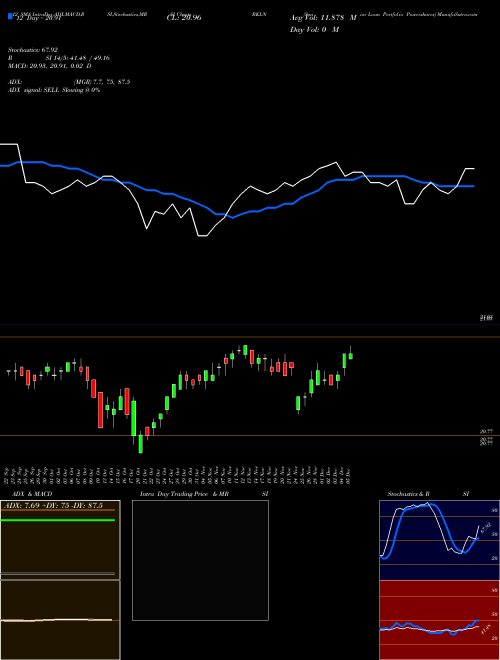Click the blue 12 Day SMA legend square
The height and width of the screenshot is (660, 500).
[x=10, y=16]
